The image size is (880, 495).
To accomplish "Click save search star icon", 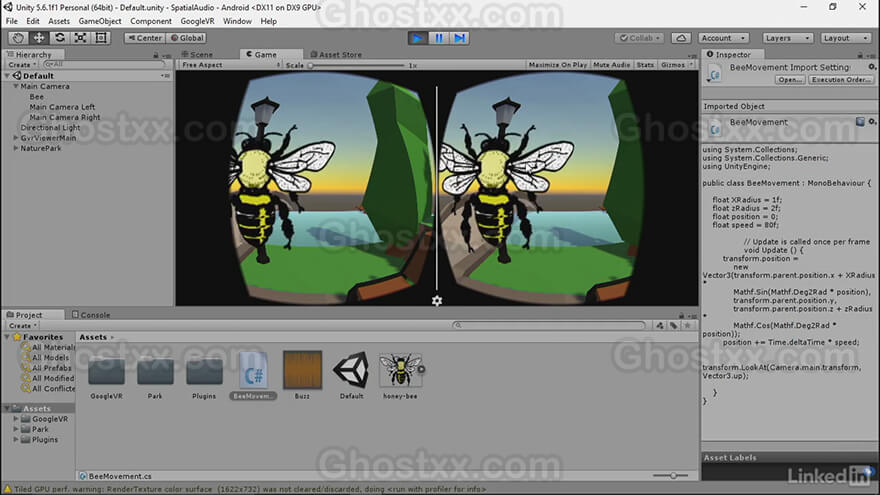I will 688,326.
